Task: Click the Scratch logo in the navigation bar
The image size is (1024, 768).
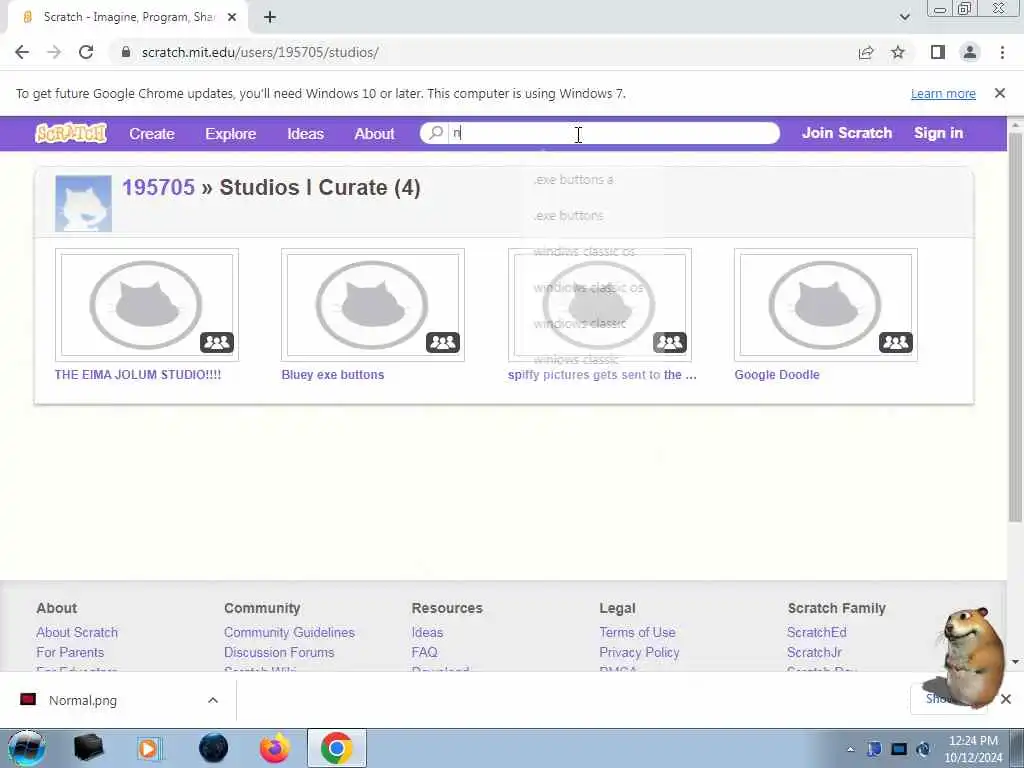Action: coord(71,133)
